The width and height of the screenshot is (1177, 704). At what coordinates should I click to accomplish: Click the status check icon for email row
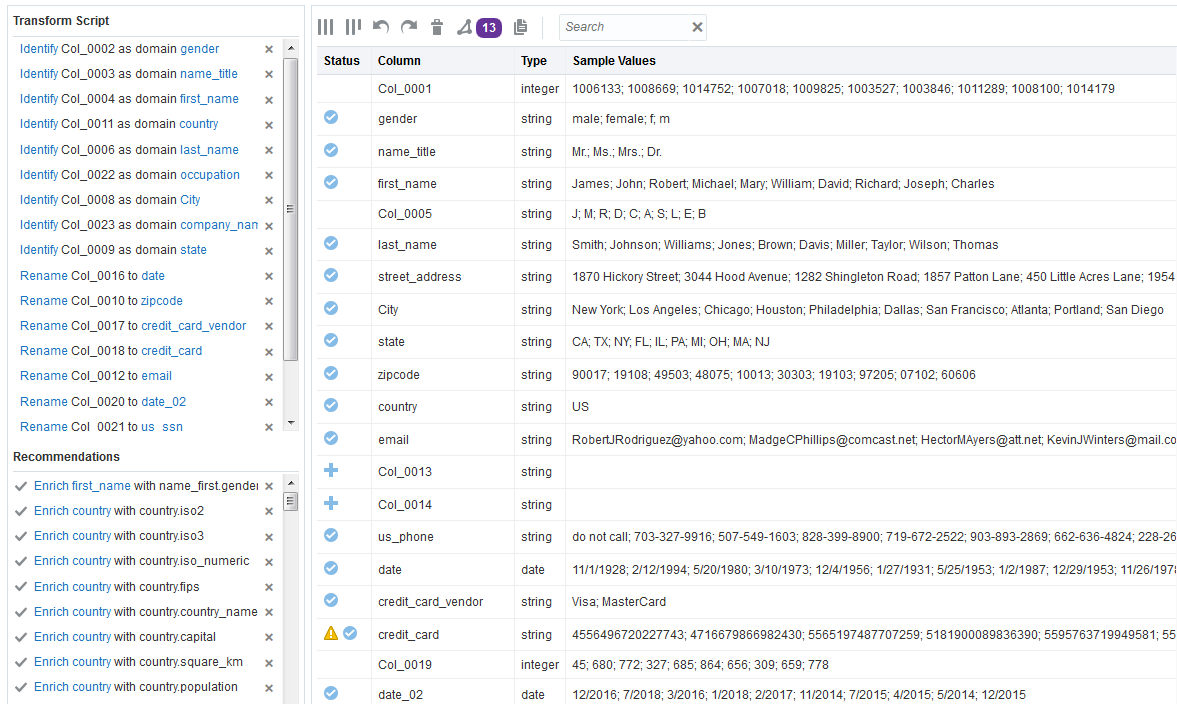[331, 438]
